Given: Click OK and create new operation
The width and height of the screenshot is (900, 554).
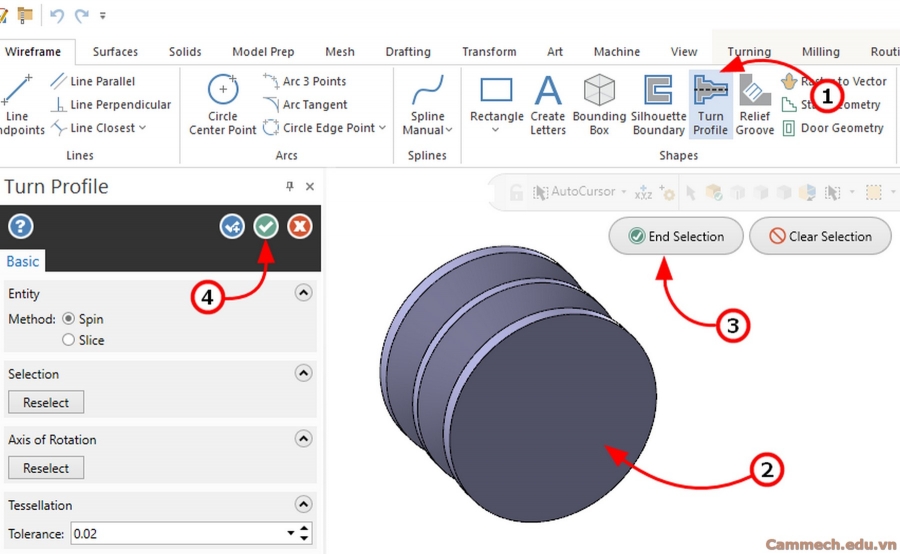Looking at the screenshot, I should 232,226.
